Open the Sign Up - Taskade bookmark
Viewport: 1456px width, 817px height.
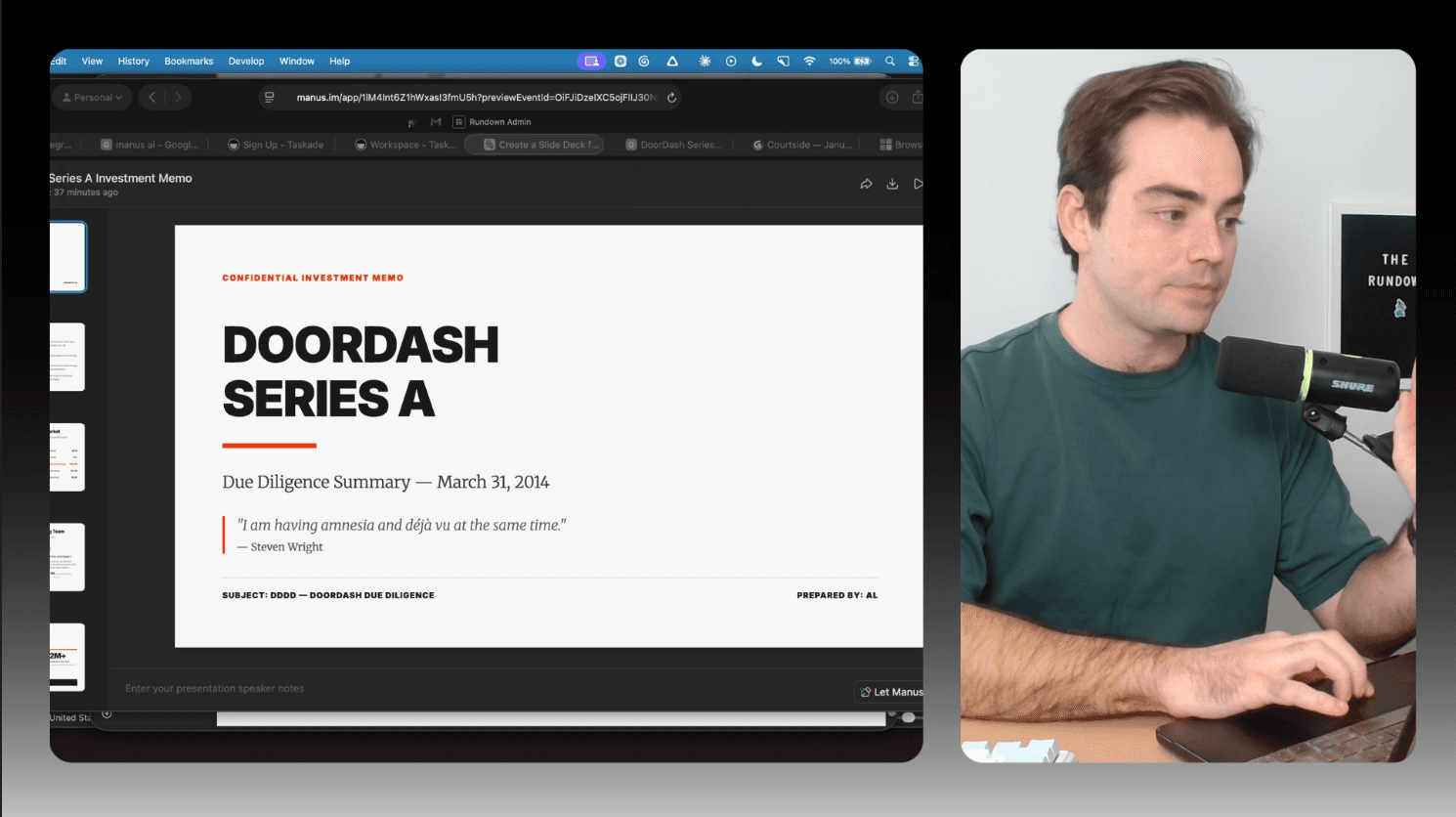click(276, 144)
